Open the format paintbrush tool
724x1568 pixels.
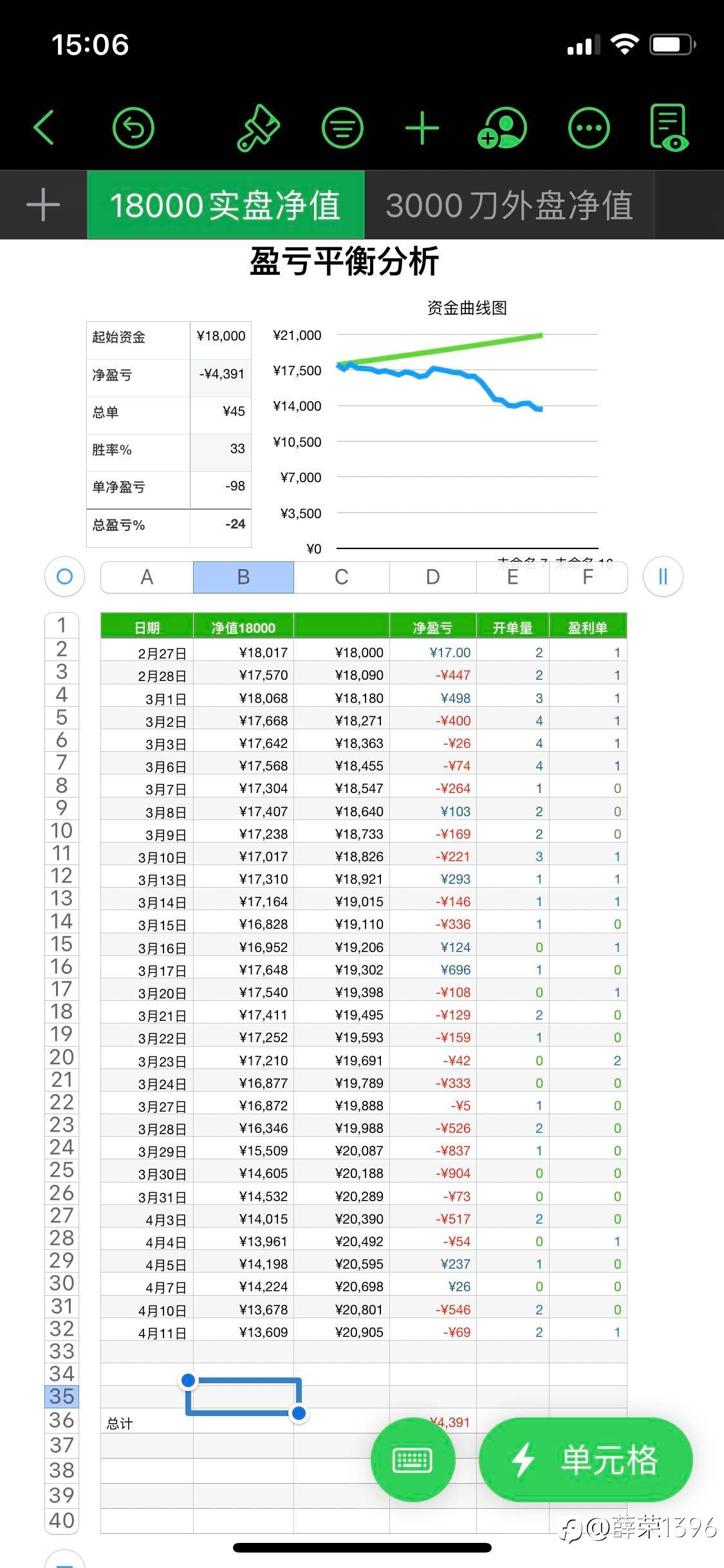(258, 127)
